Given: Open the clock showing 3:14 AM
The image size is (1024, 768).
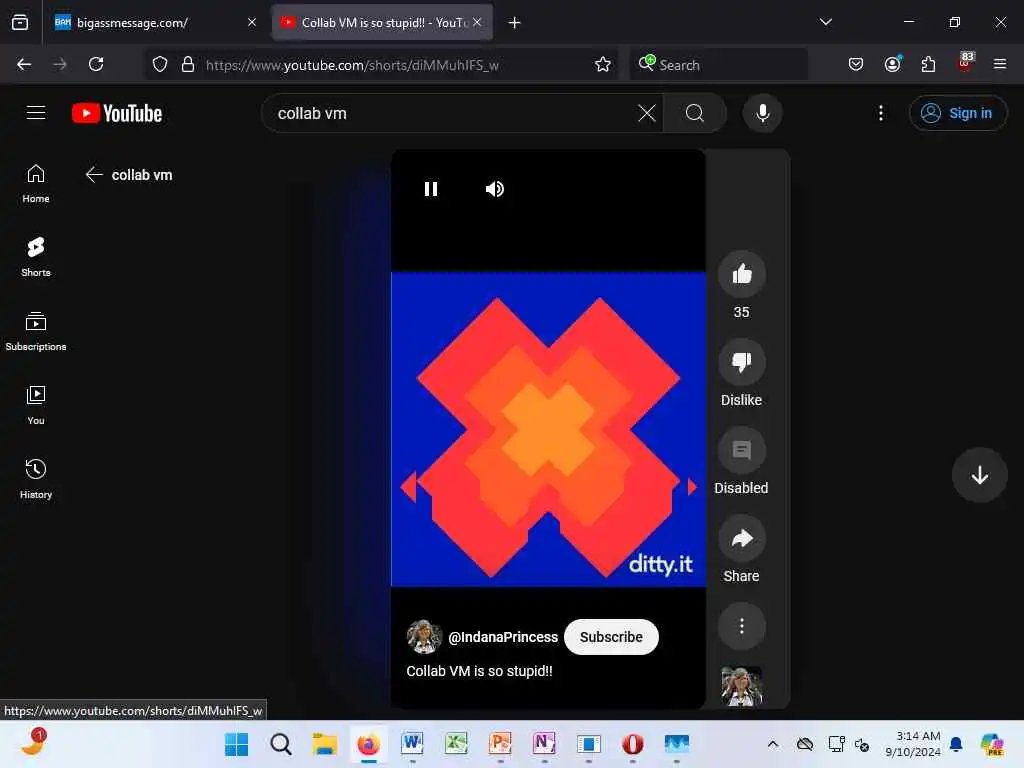Looking at the screenshot, I should 913,744.
